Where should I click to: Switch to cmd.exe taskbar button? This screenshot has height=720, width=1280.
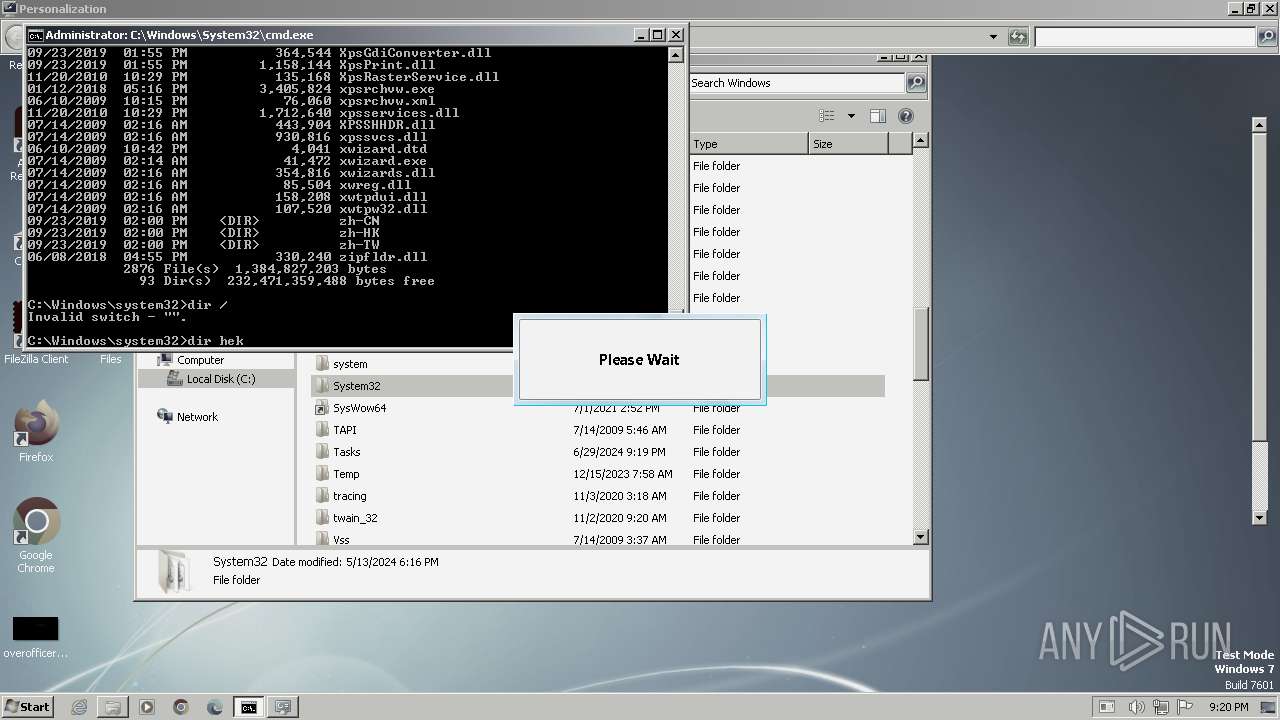pyautogui.click(x=249, y=707)
